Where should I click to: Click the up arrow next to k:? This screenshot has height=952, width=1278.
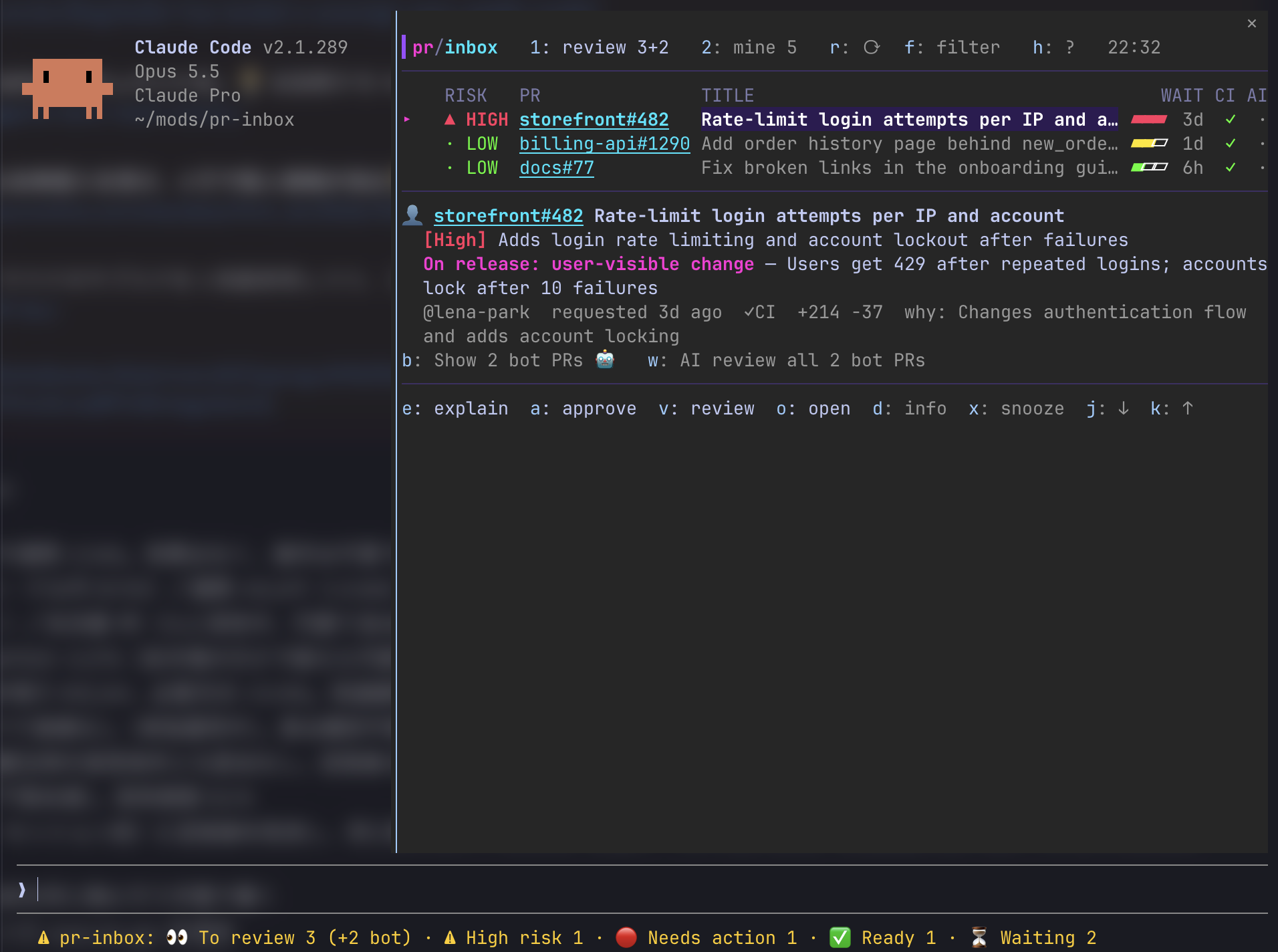click(x=1188, y=408)
